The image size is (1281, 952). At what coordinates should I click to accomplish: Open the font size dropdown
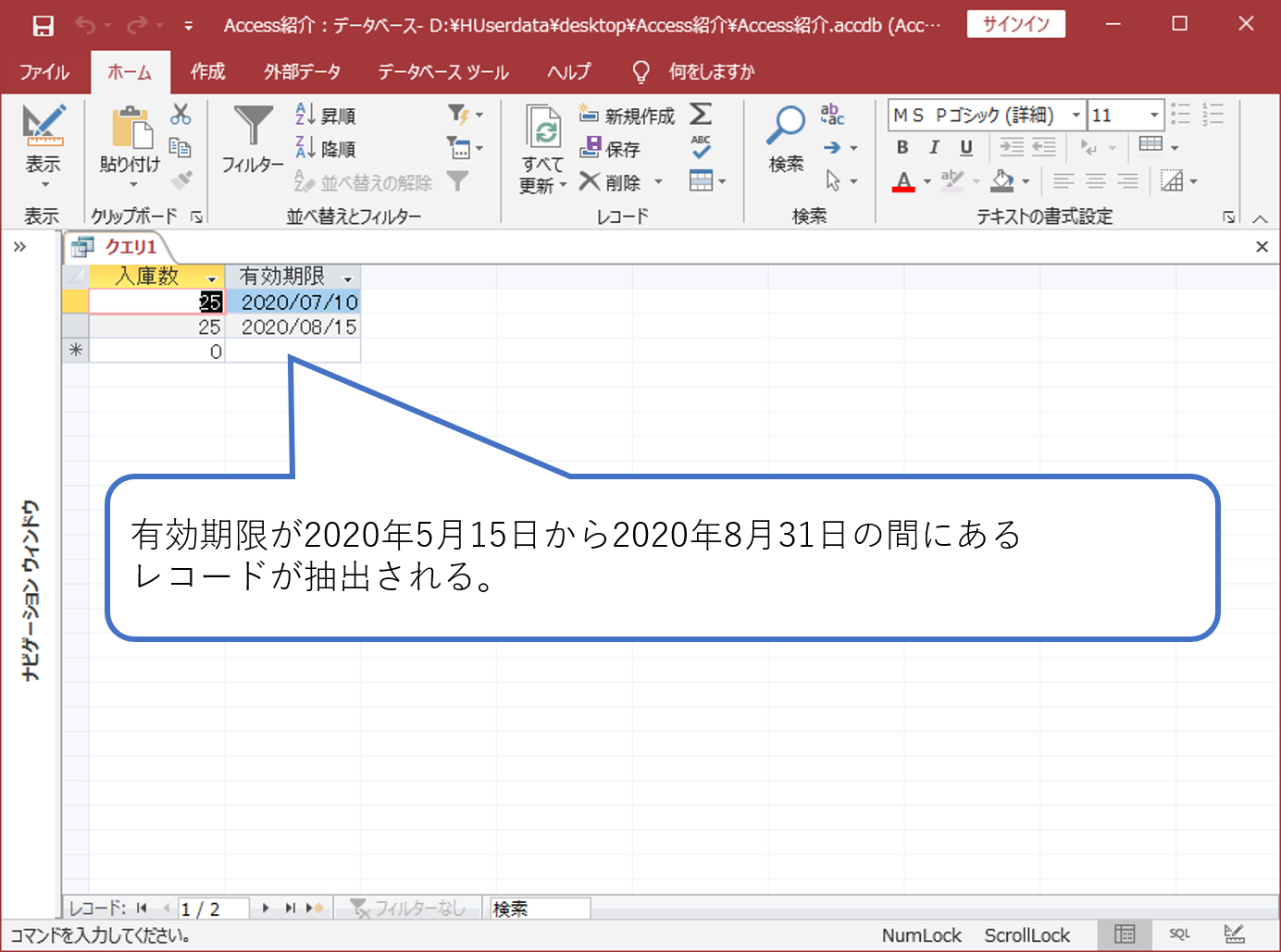[1153, 115]
